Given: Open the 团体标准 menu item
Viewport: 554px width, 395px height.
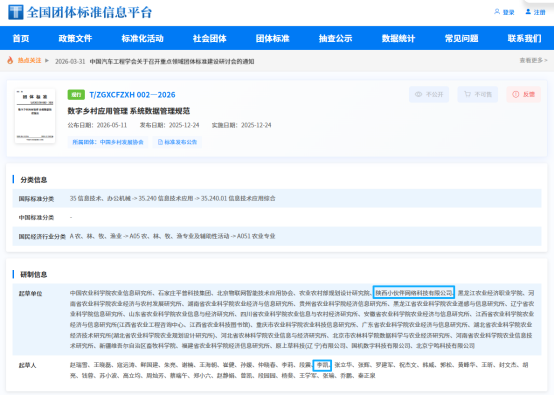Looking at the screenshot, I should point(272,38).
